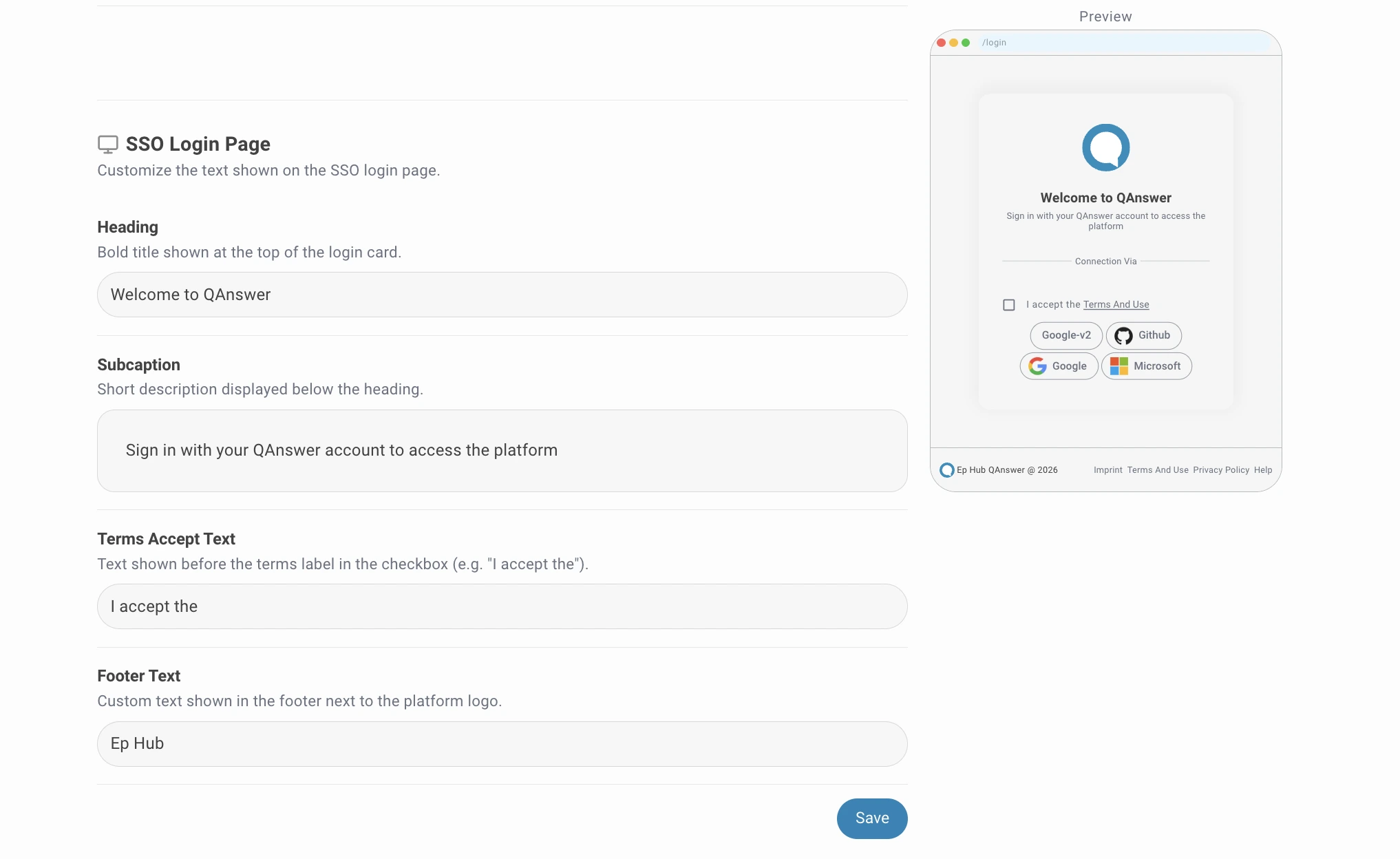Open Terms And Use in preview footer
The image size is (1400, 859).
coord(1158,470)
